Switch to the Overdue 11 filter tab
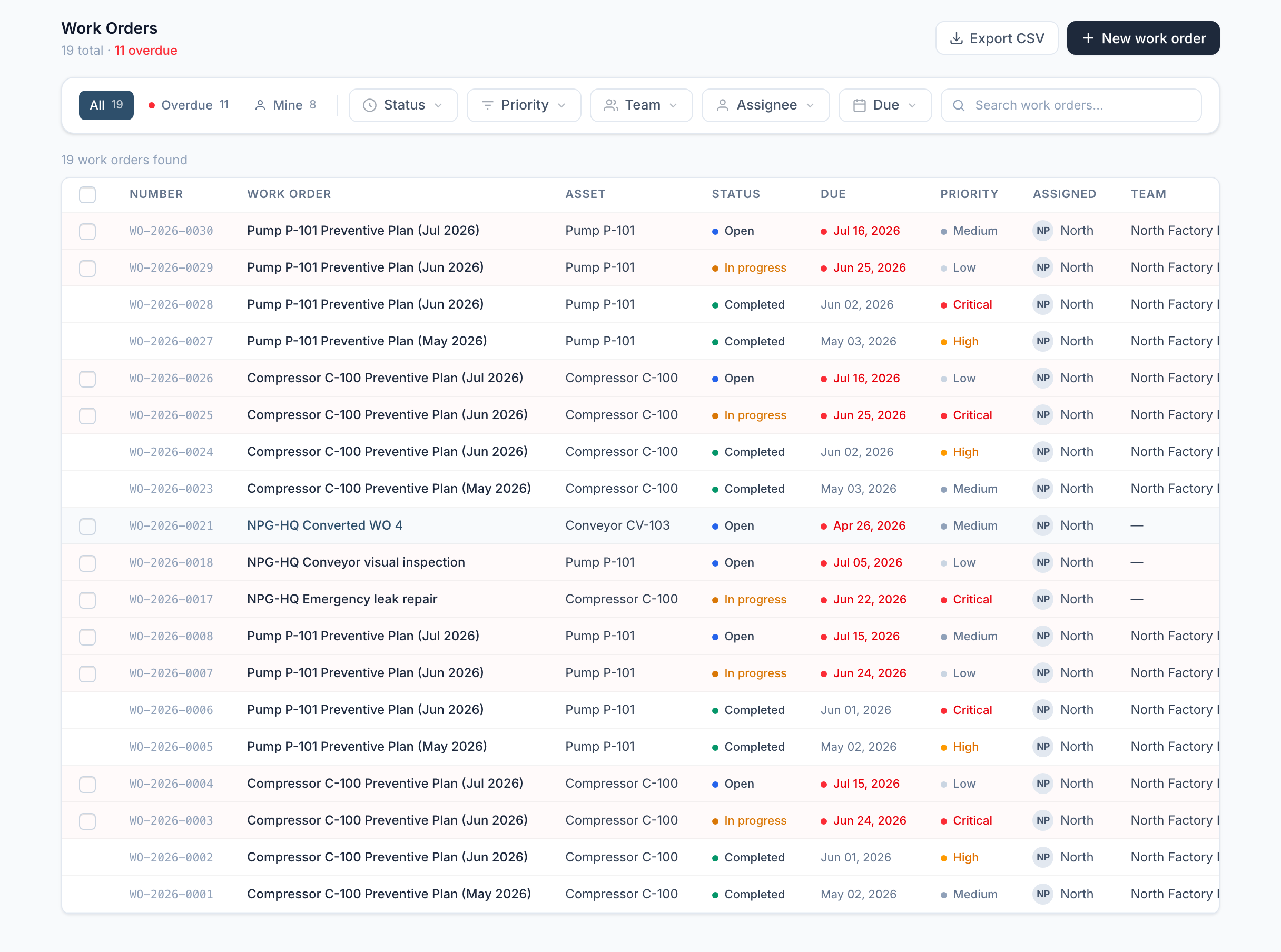The image size is (1281, 952). click(x=189, y=105)
